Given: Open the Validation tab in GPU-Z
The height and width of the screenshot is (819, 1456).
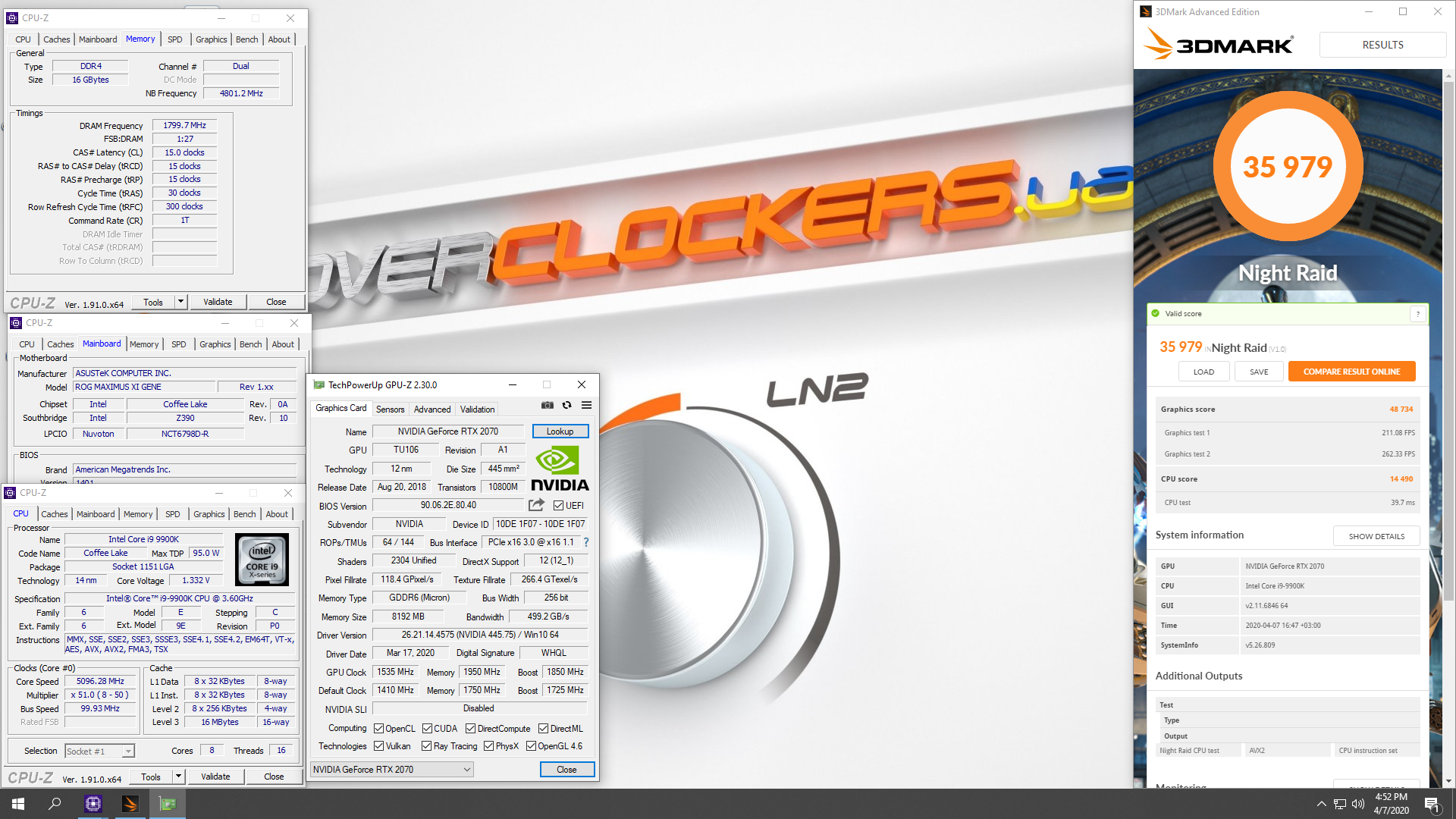Looking at the screenshot, I should click(478, 409).
